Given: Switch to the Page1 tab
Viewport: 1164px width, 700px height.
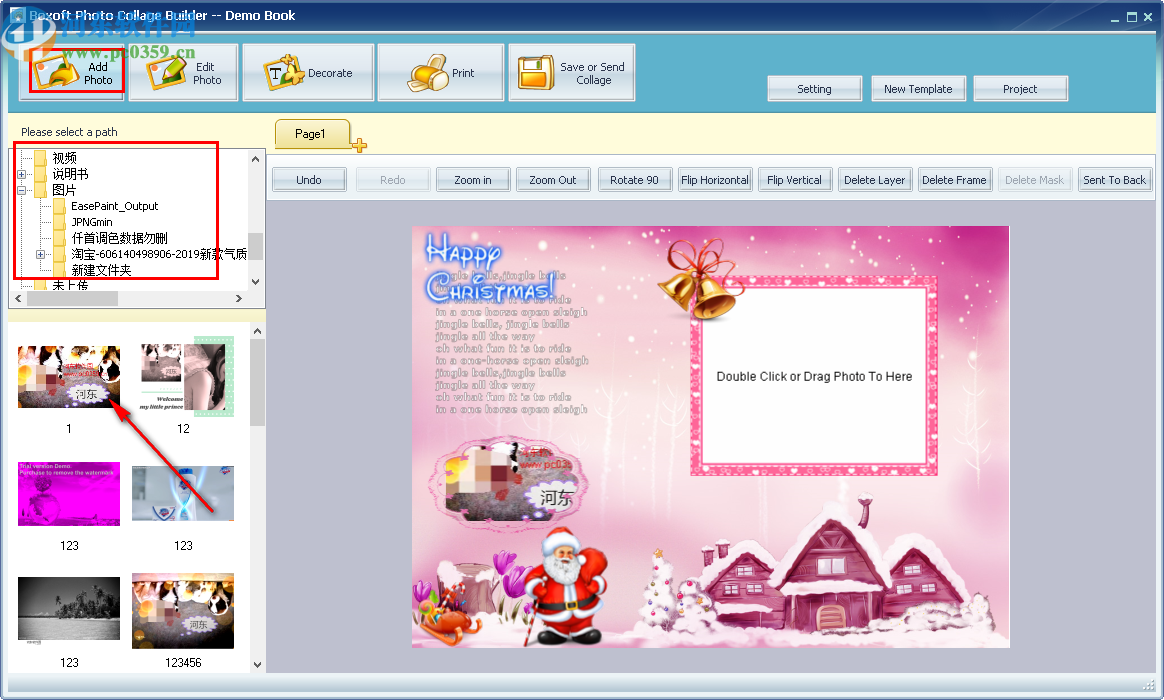Looking at the screenshot, I should 311,133.
